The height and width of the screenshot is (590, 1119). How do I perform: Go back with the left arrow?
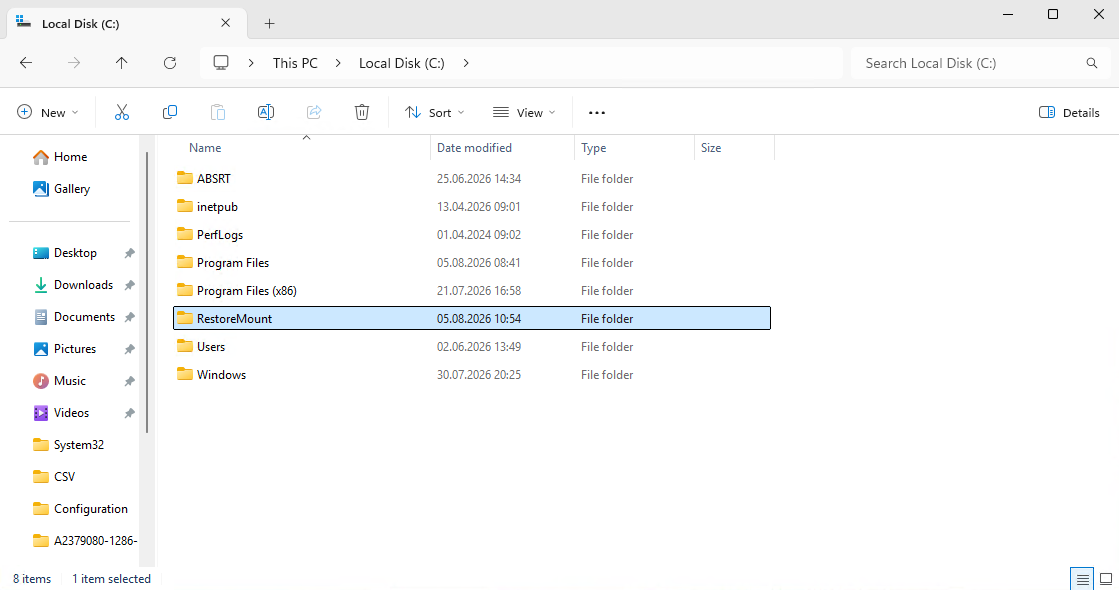coord(26,63)
